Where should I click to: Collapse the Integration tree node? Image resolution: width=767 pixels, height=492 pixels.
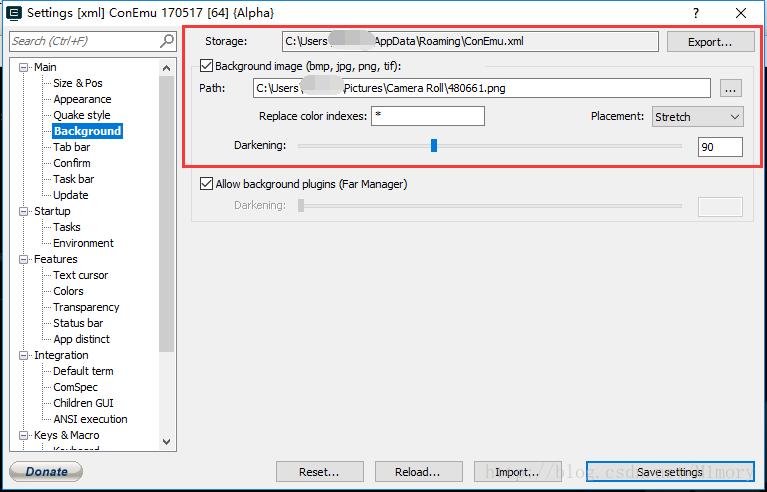(x=23, y=356)
